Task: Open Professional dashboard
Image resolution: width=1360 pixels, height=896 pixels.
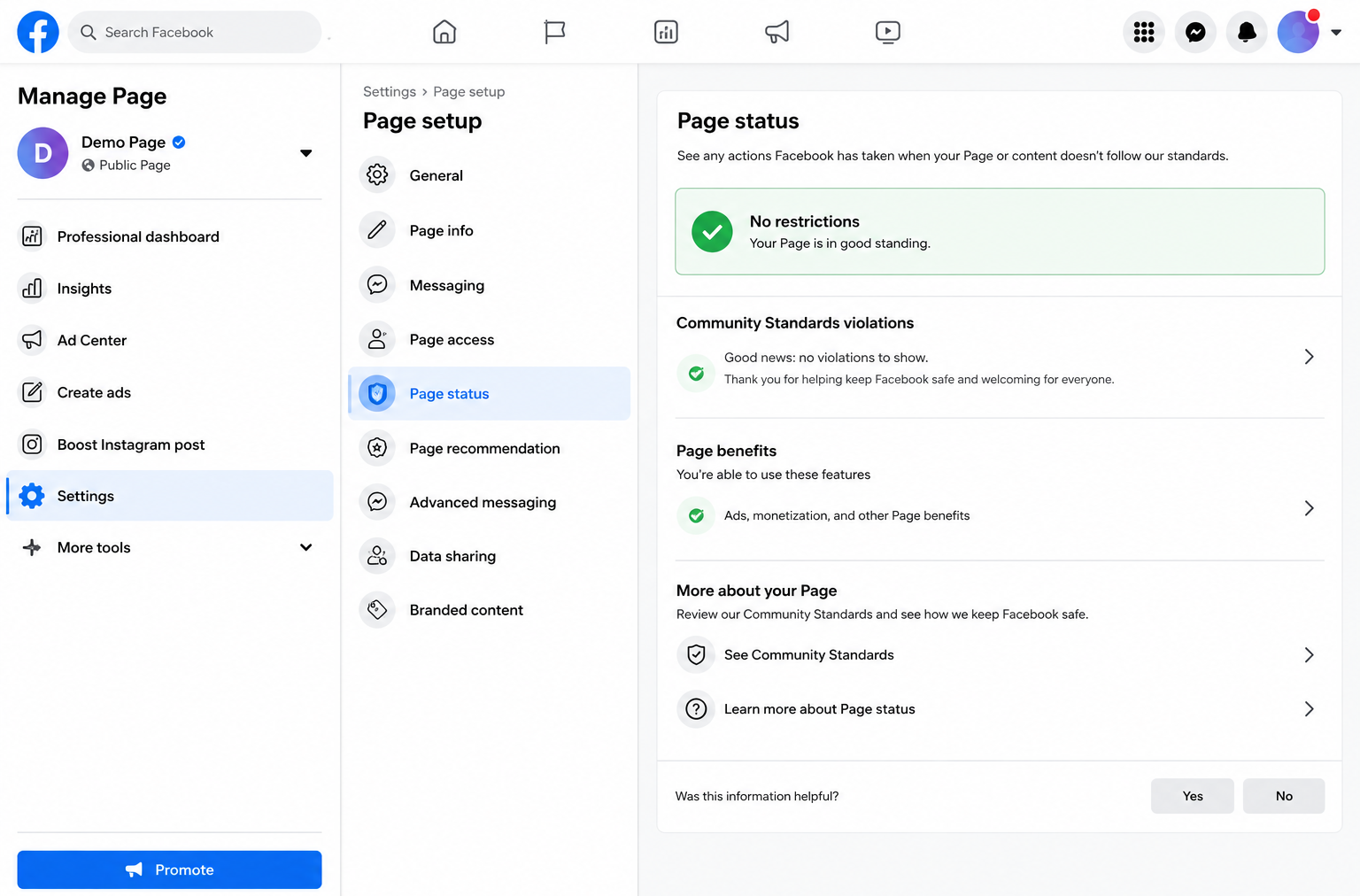Action: tap(170, 236)
